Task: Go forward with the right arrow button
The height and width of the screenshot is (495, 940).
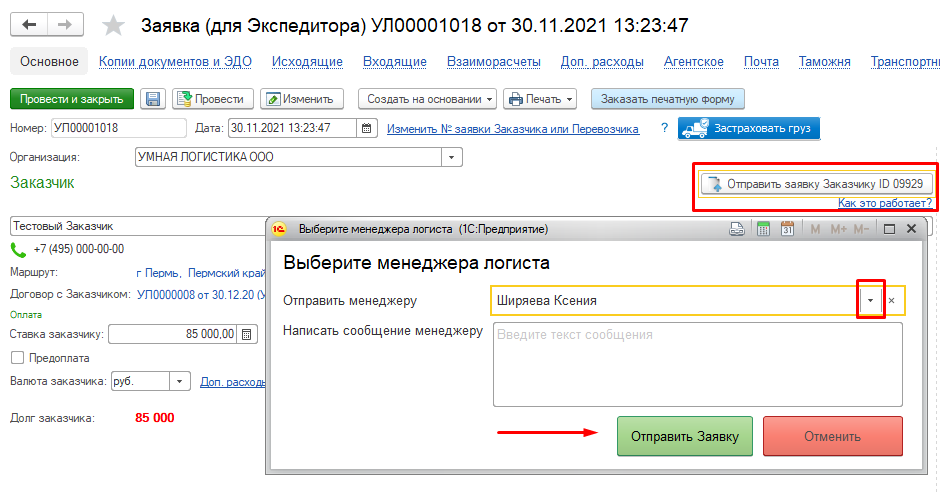Action: (65, 25)
